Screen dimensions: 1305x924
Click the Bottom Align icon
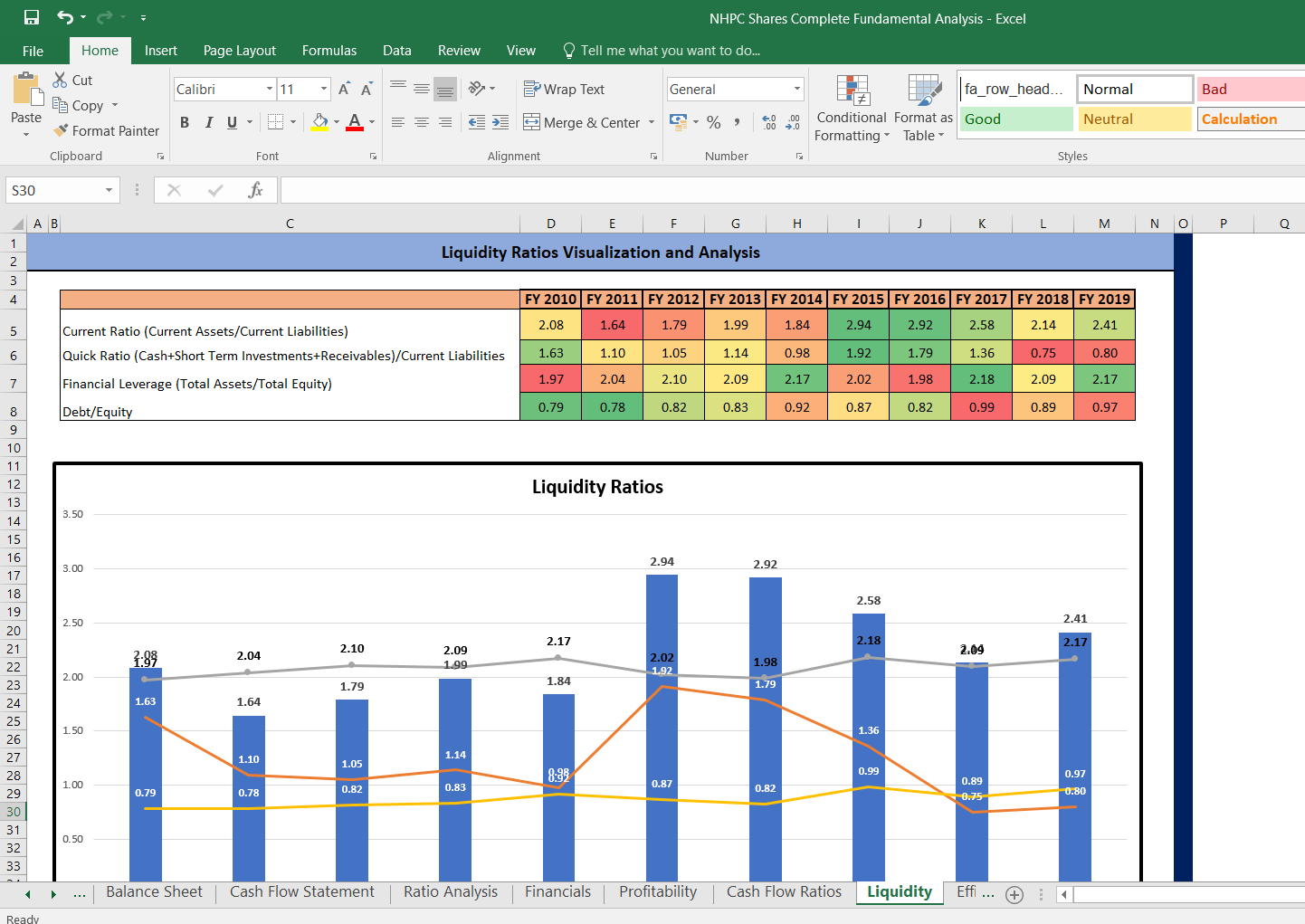[x=445, y=88]
